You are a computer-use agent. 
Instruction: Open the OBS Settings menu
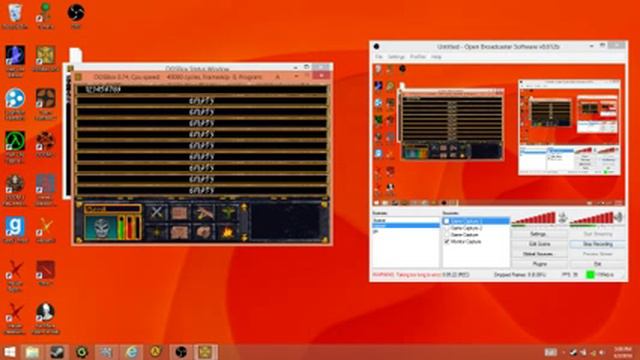click(x=396, y=57)
